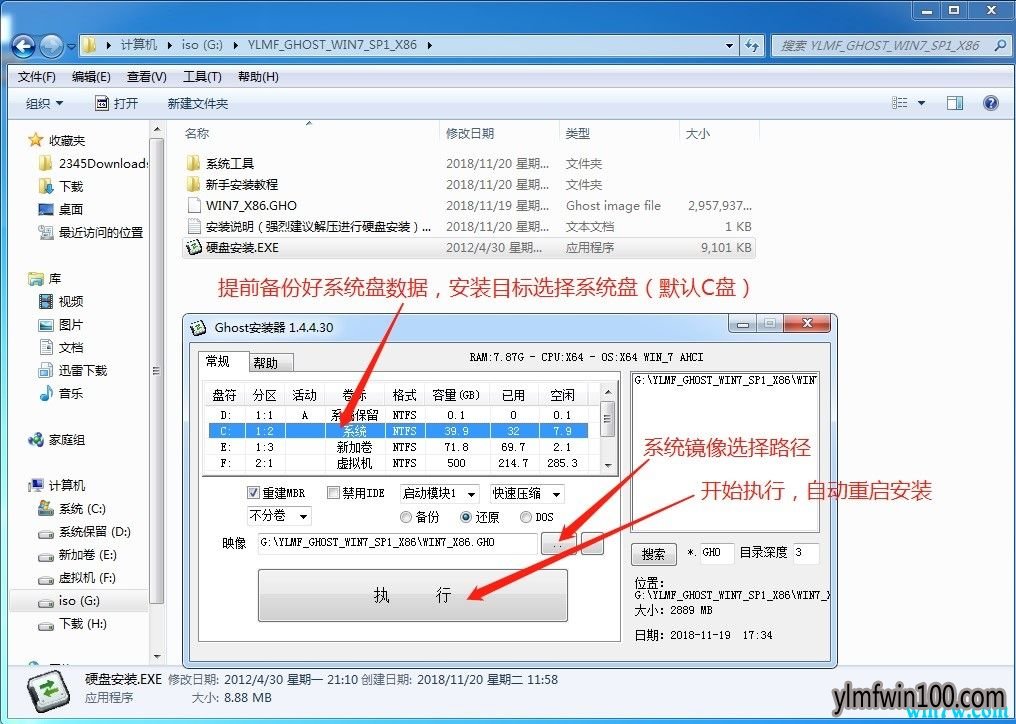Toggle the 重建MBR checkbox

pos(254,493)
